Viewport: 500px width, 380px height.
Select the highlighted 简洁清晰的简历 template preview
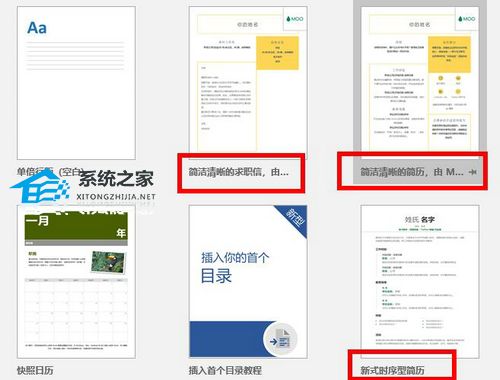(x=420, y=79)
